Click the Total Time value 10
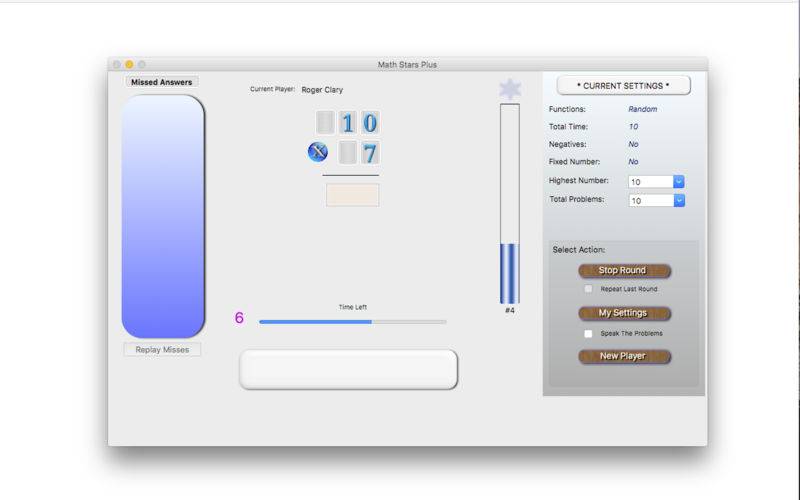The width and height of the screenshot is (800, 500). (x=633, y=127)
